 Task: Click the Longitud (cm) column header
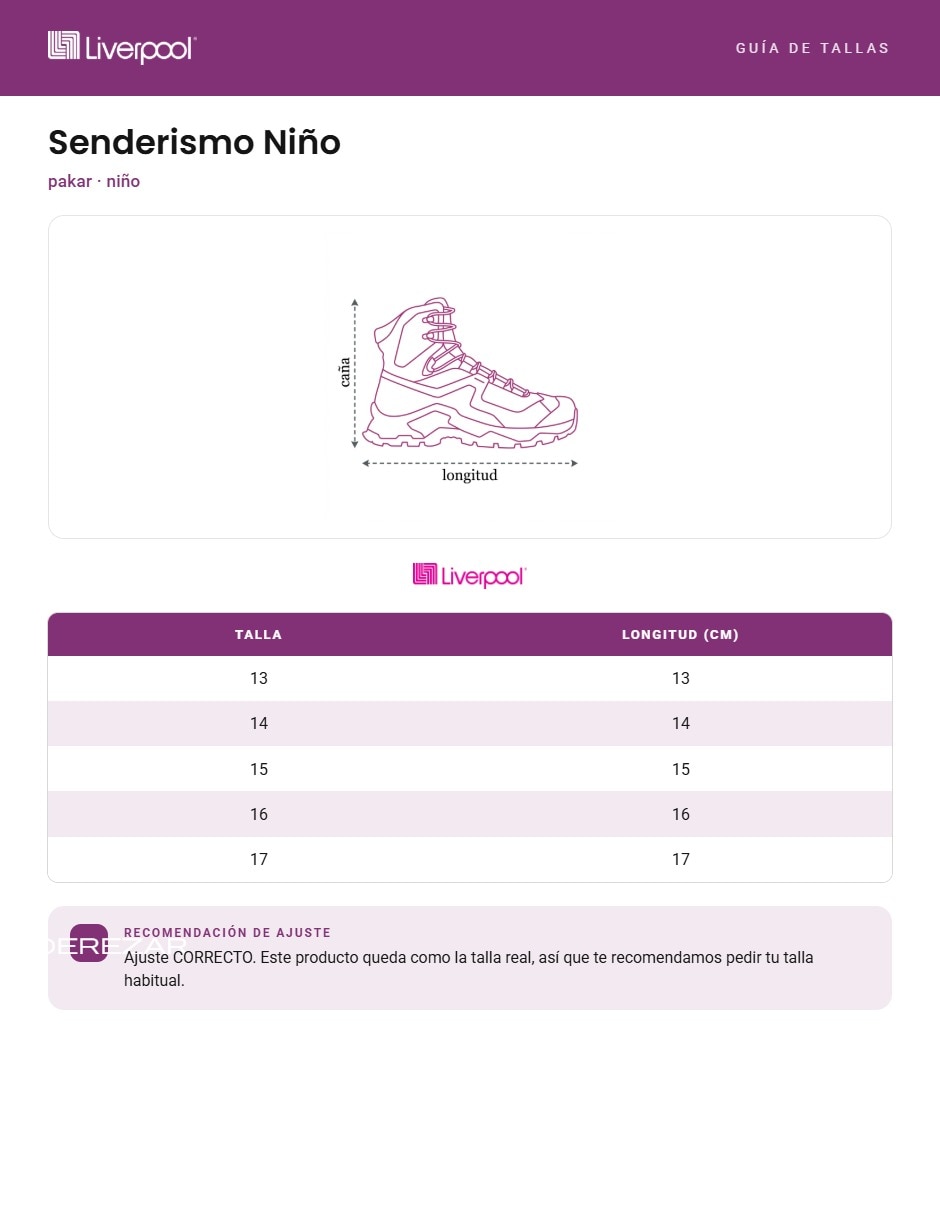(680, 634)
